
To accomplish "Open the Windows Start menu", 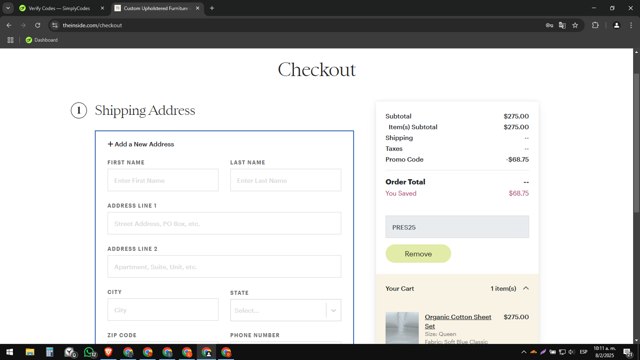I will click(9, 352).
